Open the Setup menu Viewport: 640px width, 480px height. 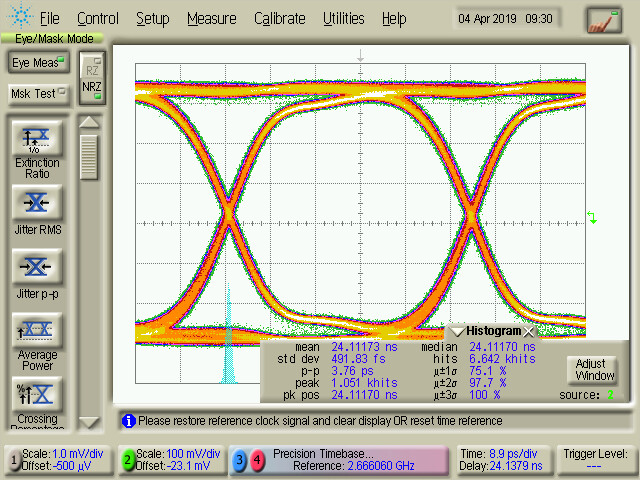click(x=153, y=18)
